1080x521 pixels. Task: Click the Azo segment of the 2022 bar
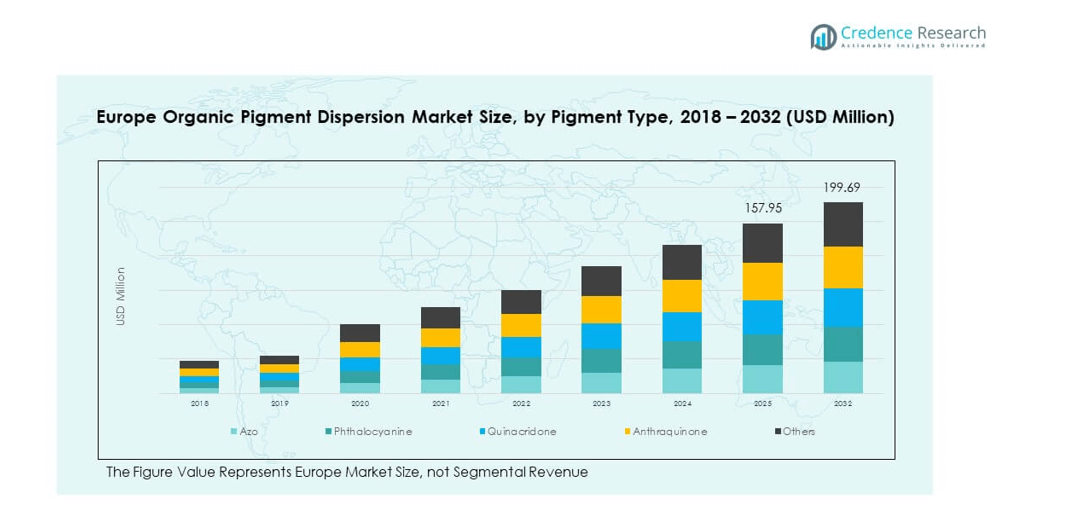[x=521, y=385]
